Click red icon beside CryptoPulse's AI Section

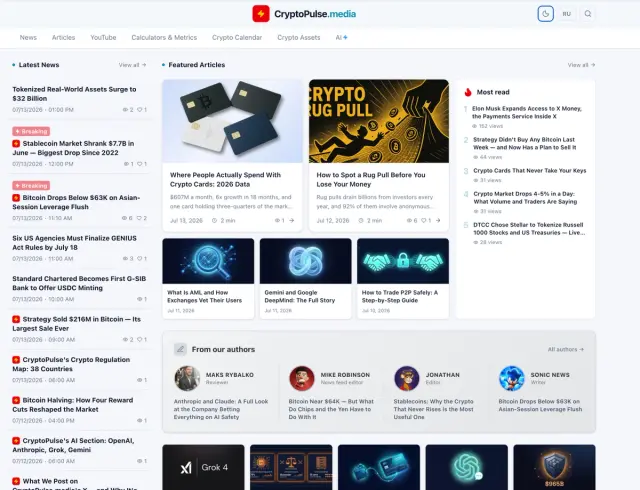16,441
